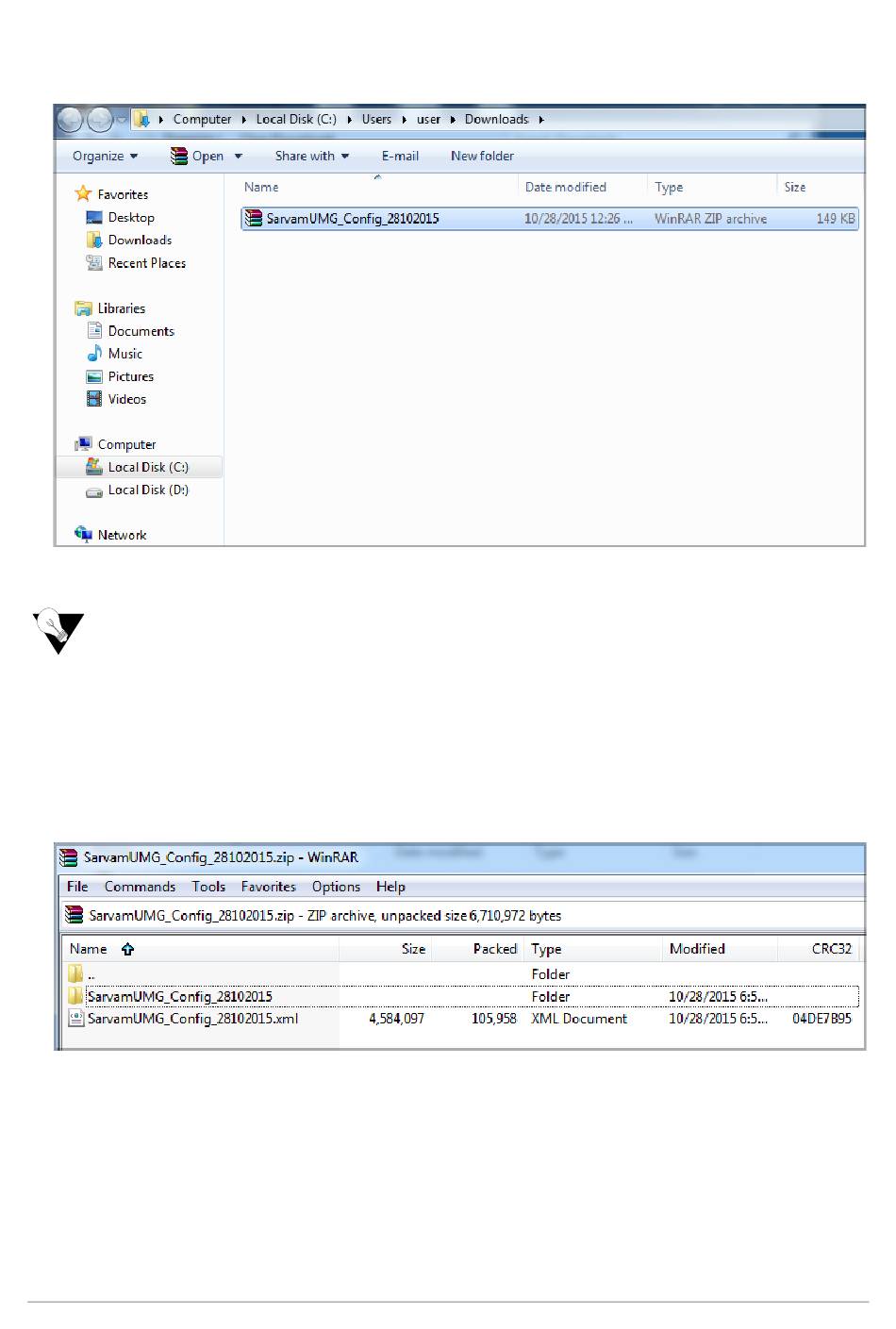
Task: Click the Network icon in the navigation pane
Action: point(83,534)
